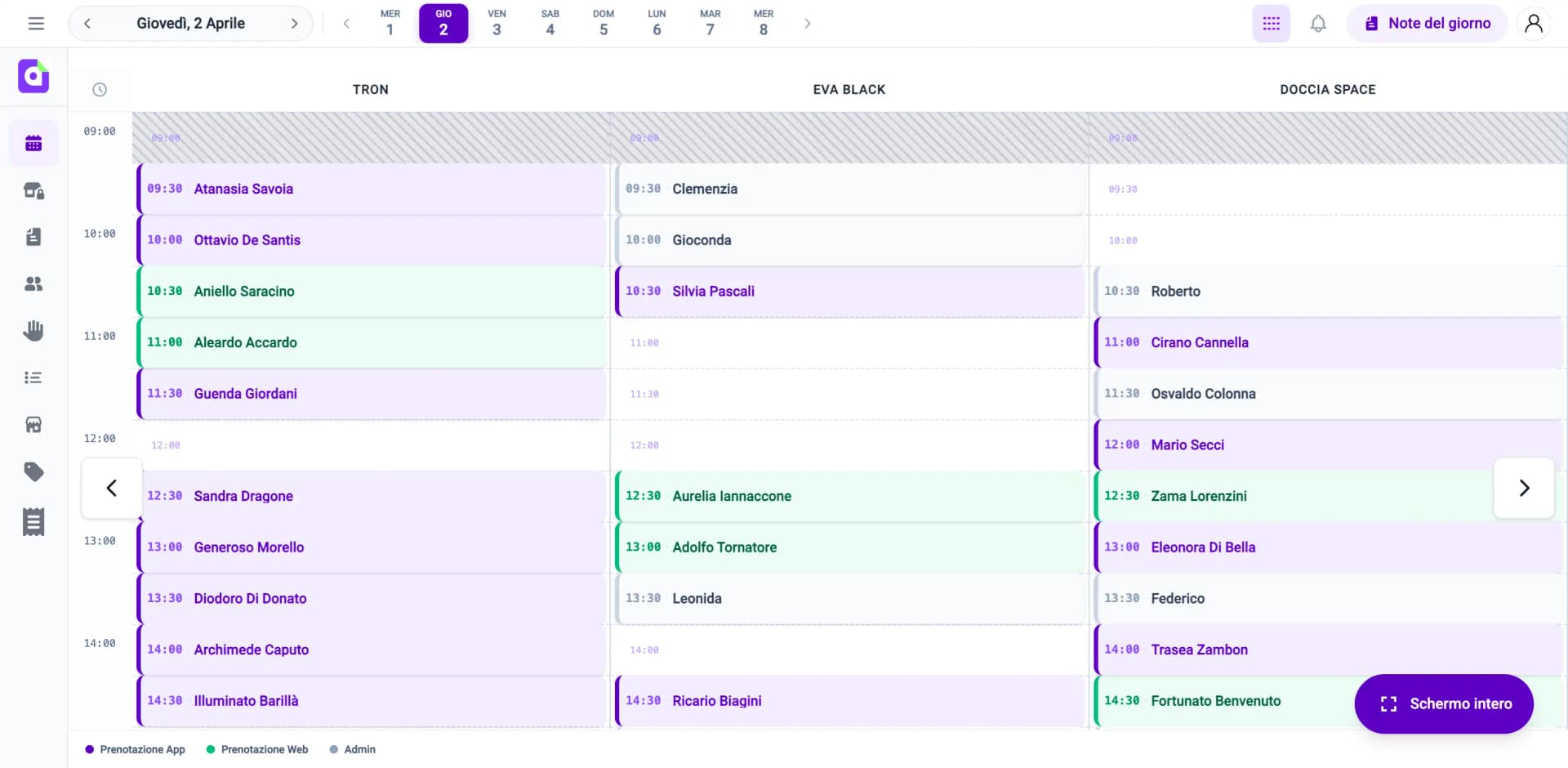The image size is (1568, 768).
Task: Open Note del giorno
Action: [x=1427, y=24]
